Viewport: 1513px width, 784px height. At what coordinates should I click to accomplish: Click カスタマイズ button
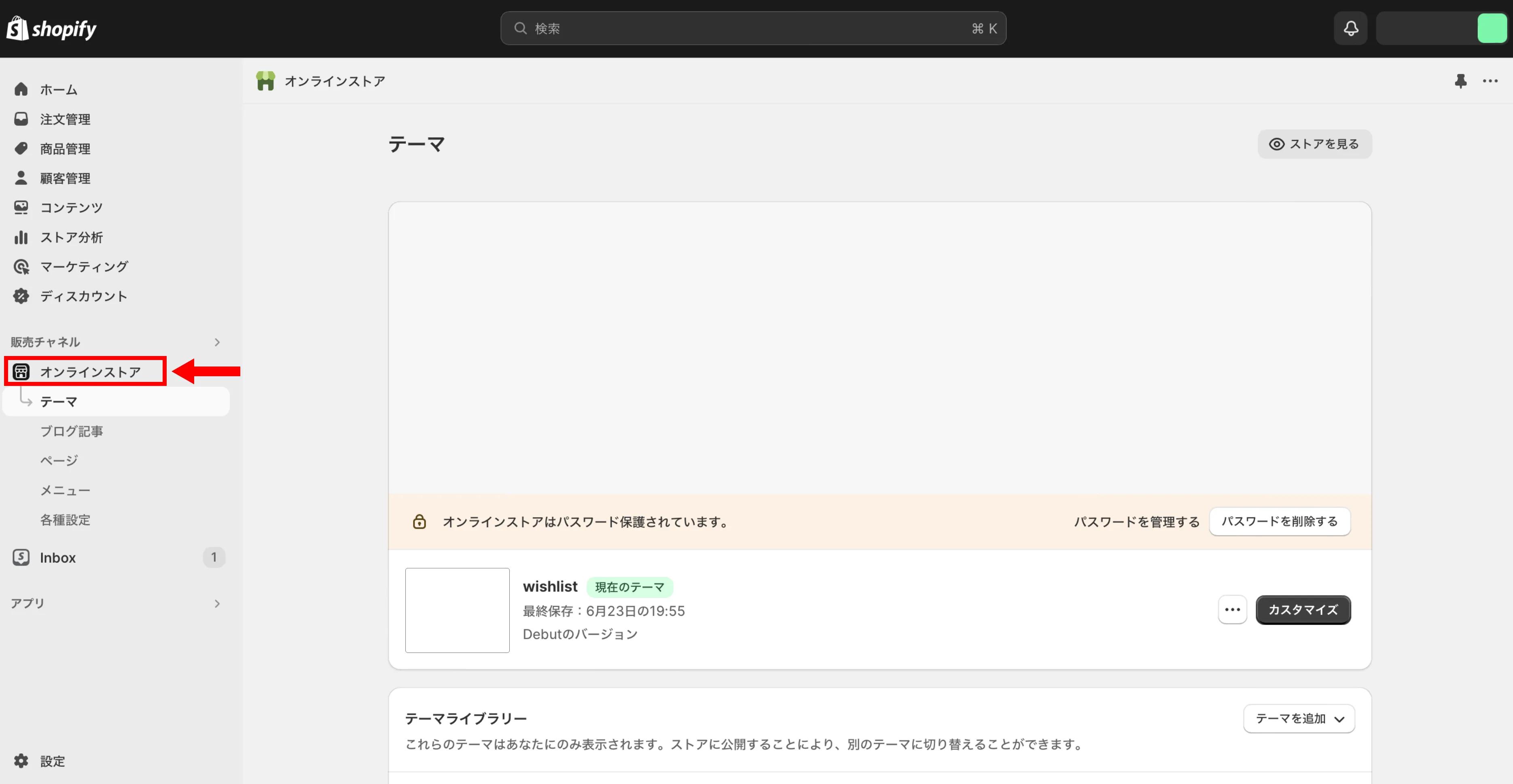point(1303,610)
